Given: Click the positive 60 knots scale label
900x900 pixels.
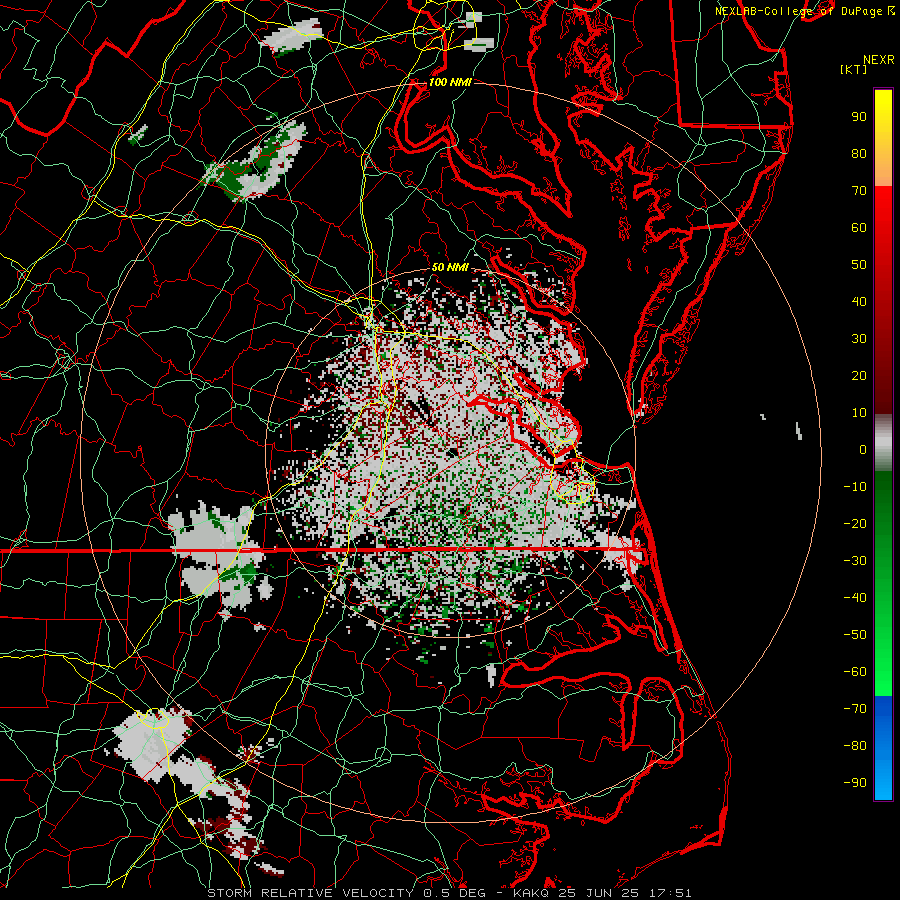Looking at the screenshot, I should (859, 227).
